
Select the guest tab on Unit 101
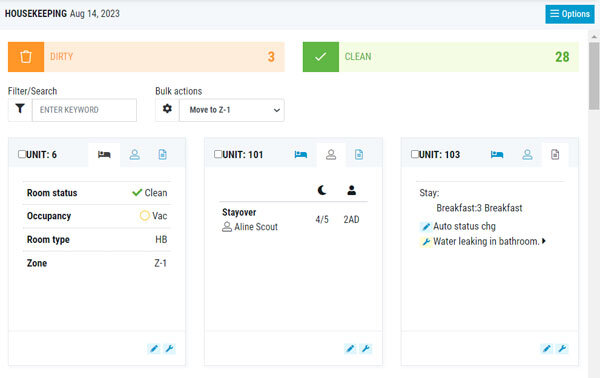point(331,155)
